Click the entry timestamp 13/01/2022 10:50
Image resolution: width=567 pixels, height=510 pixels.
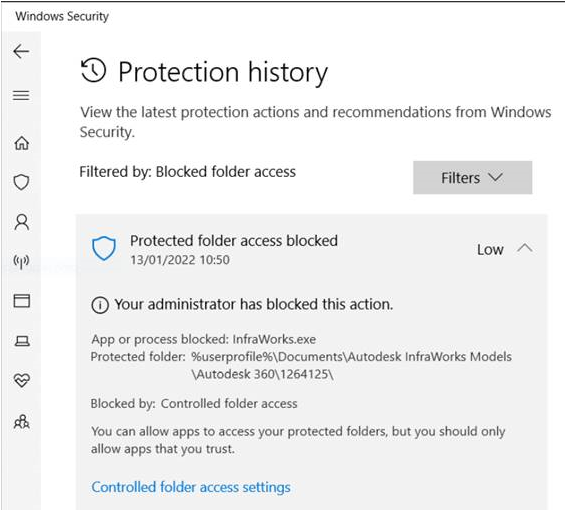(180, 260)
